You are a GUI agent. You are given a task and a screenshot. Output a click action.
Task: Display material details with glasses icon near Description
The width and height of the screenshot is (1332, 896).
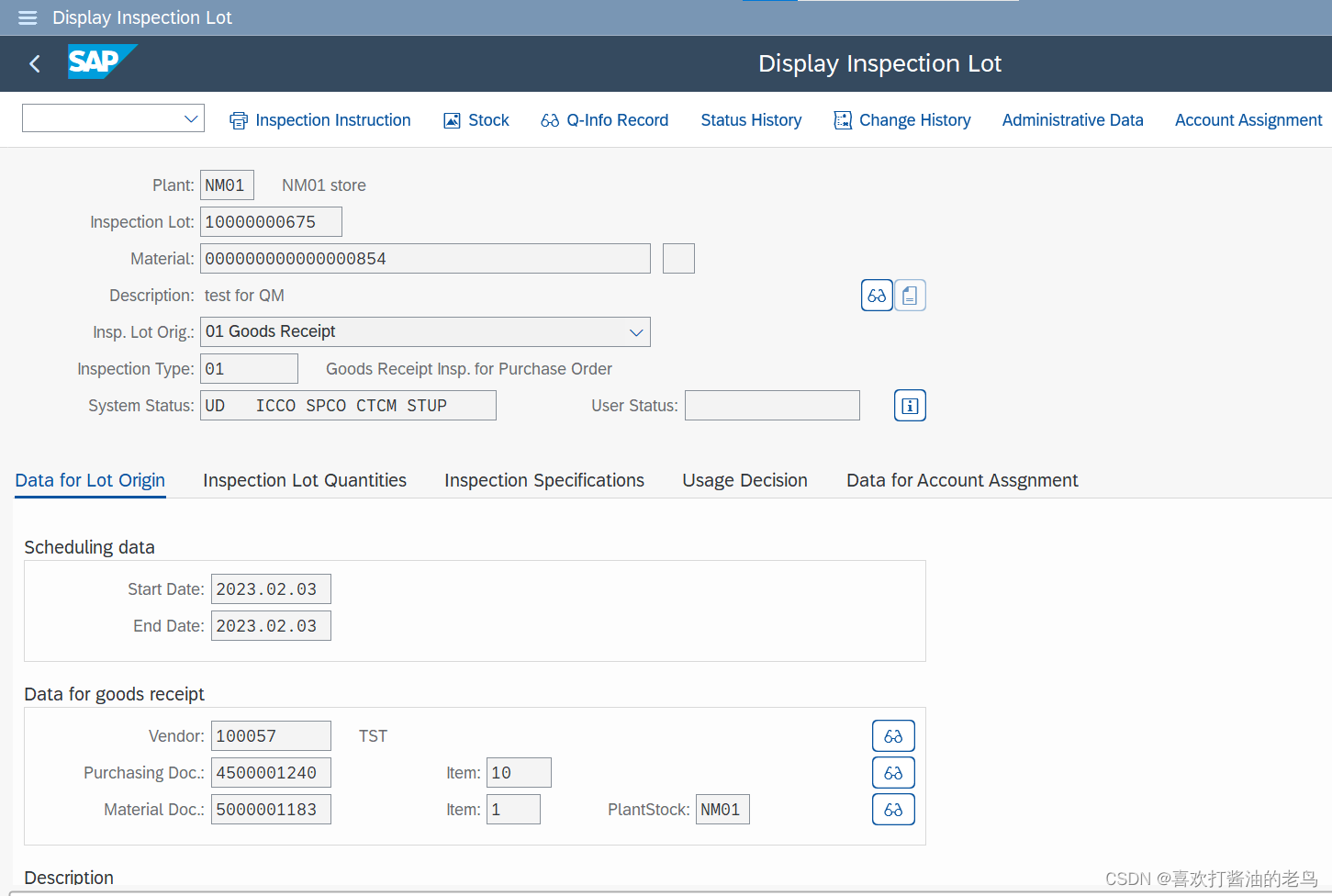pos(876,295)
